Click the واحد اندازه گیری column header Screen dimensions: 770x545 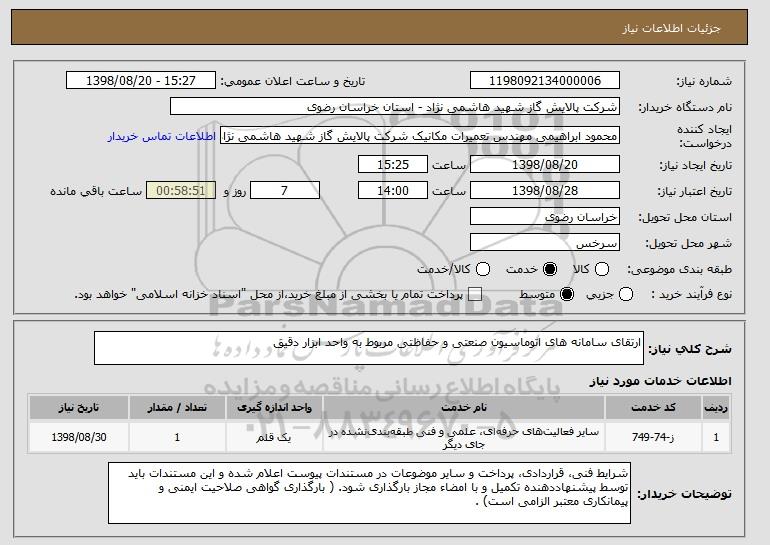[275, 408]
